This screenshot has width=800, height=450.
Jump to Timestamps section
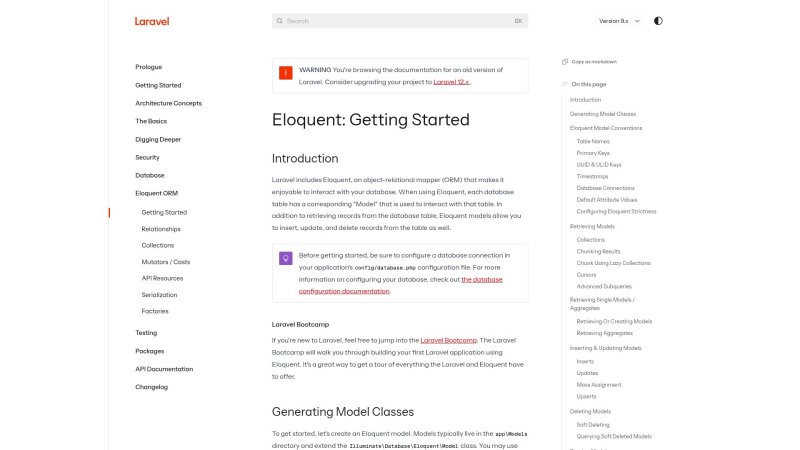(x=592, y=177)
